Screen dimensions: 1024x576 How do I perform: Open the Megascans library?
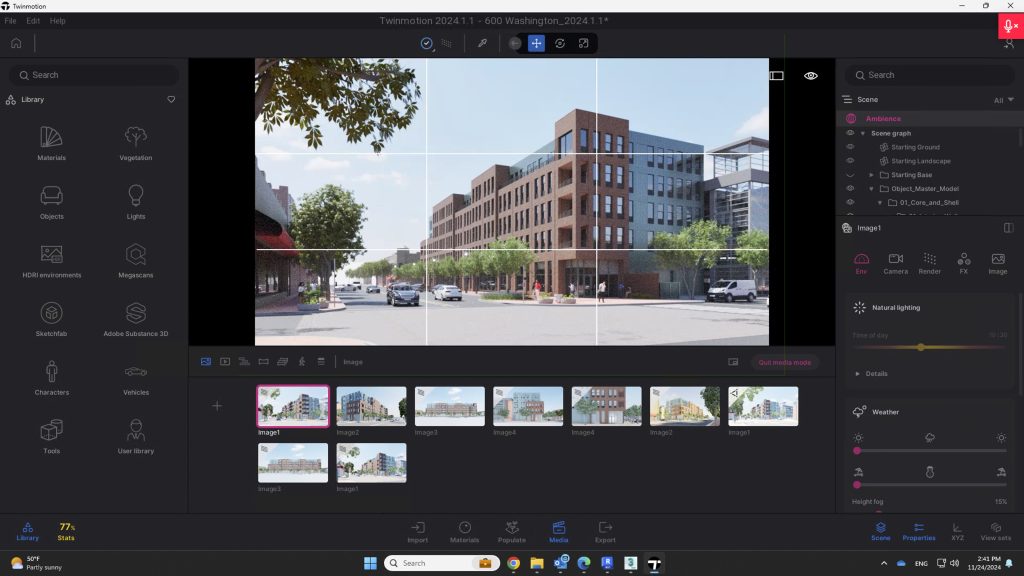136,259
